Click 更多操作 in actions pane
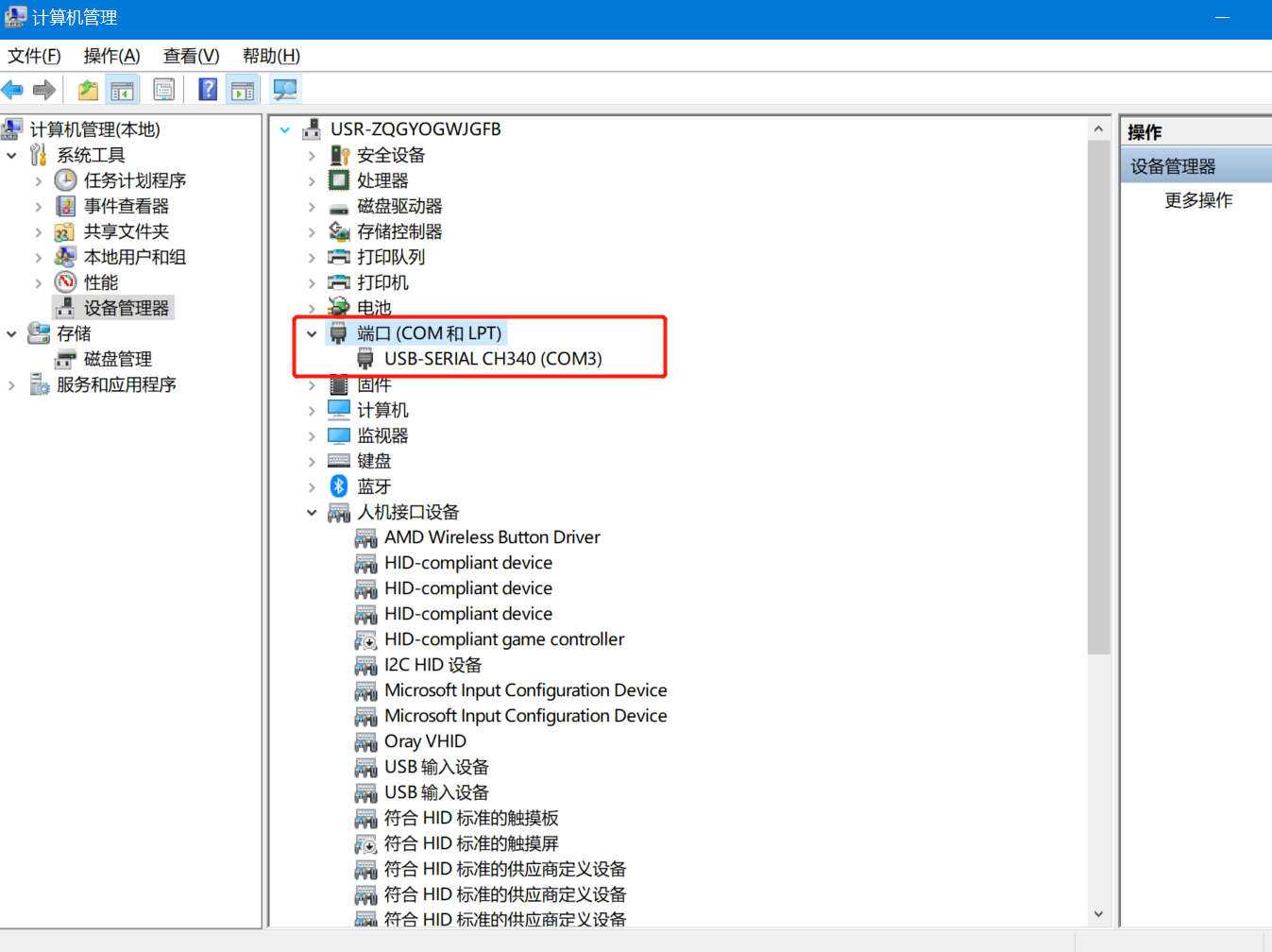Viewport: 1272px width, 952px height. (x=1197, y=200)
